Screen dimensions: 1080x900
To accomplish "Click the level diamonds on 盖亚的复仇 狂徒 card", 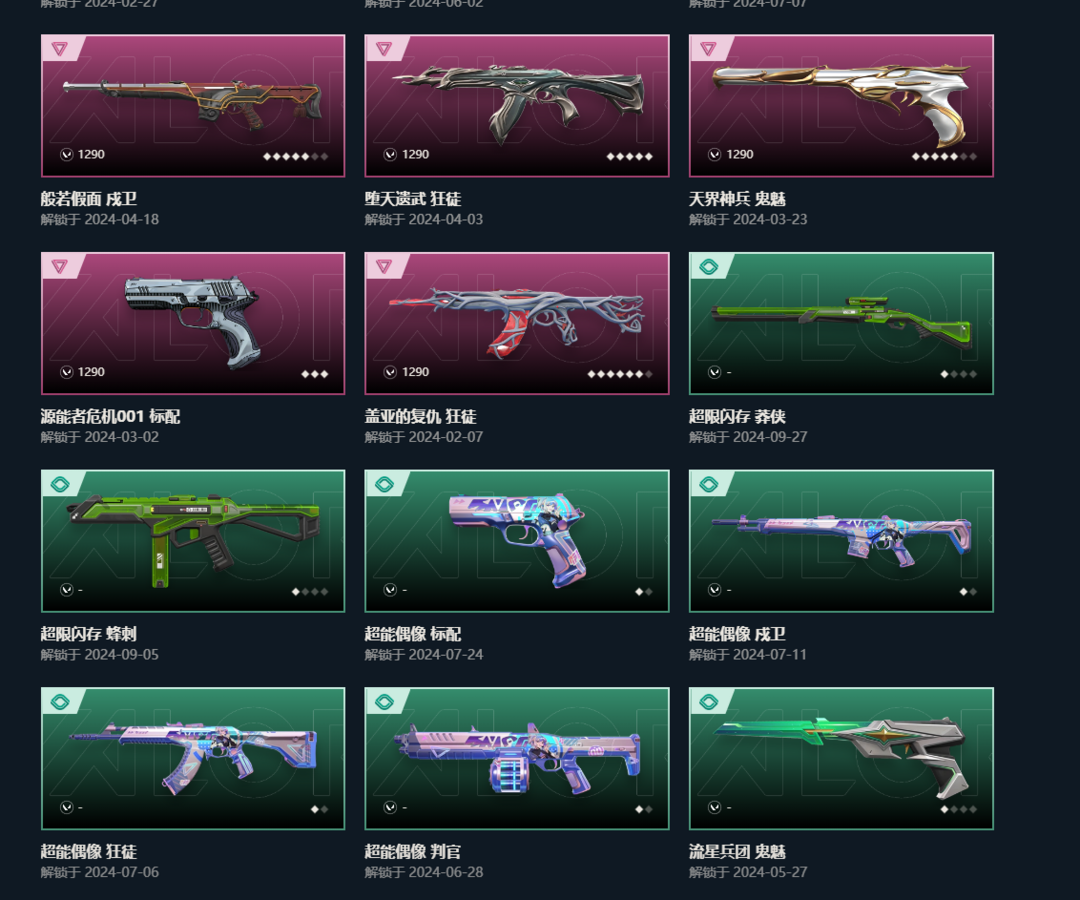I will pos(620,374).
